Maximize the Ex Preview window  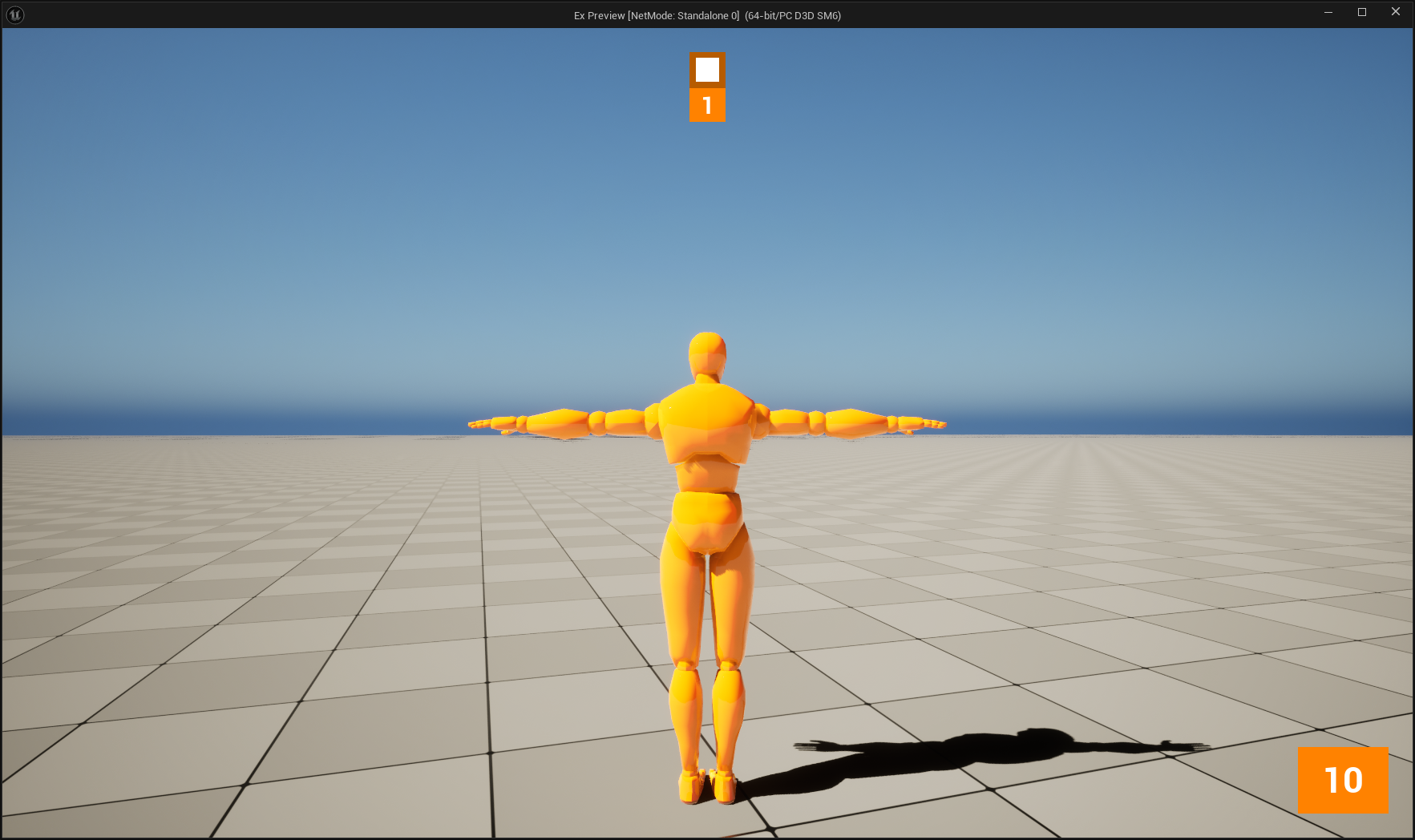pos(1362,12)
